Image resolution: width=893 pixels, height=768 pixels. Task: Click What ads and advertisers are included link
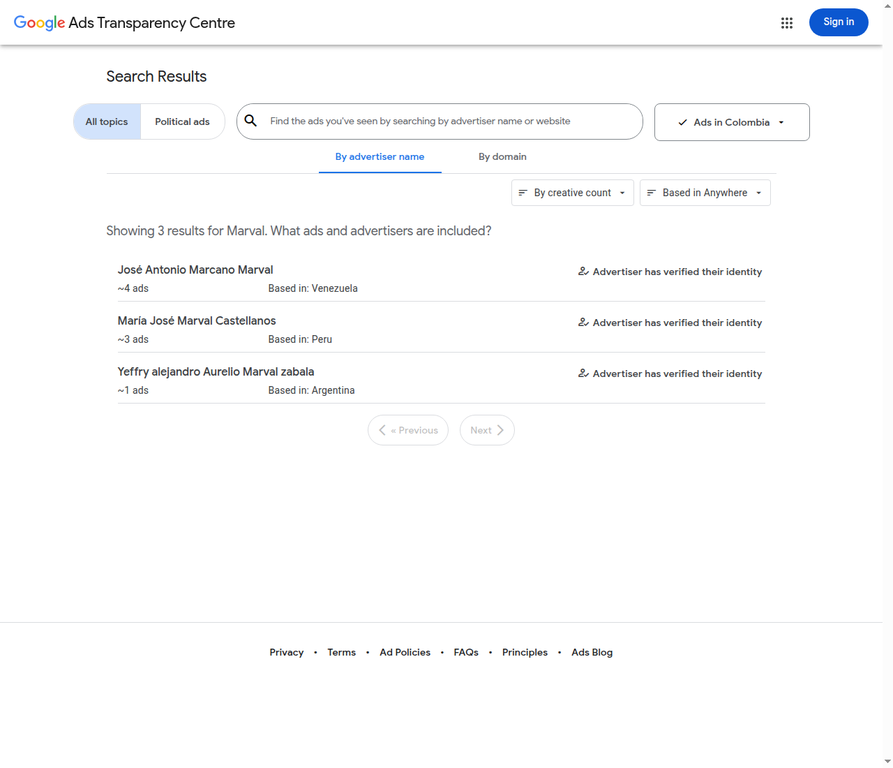tap(380, 231)
